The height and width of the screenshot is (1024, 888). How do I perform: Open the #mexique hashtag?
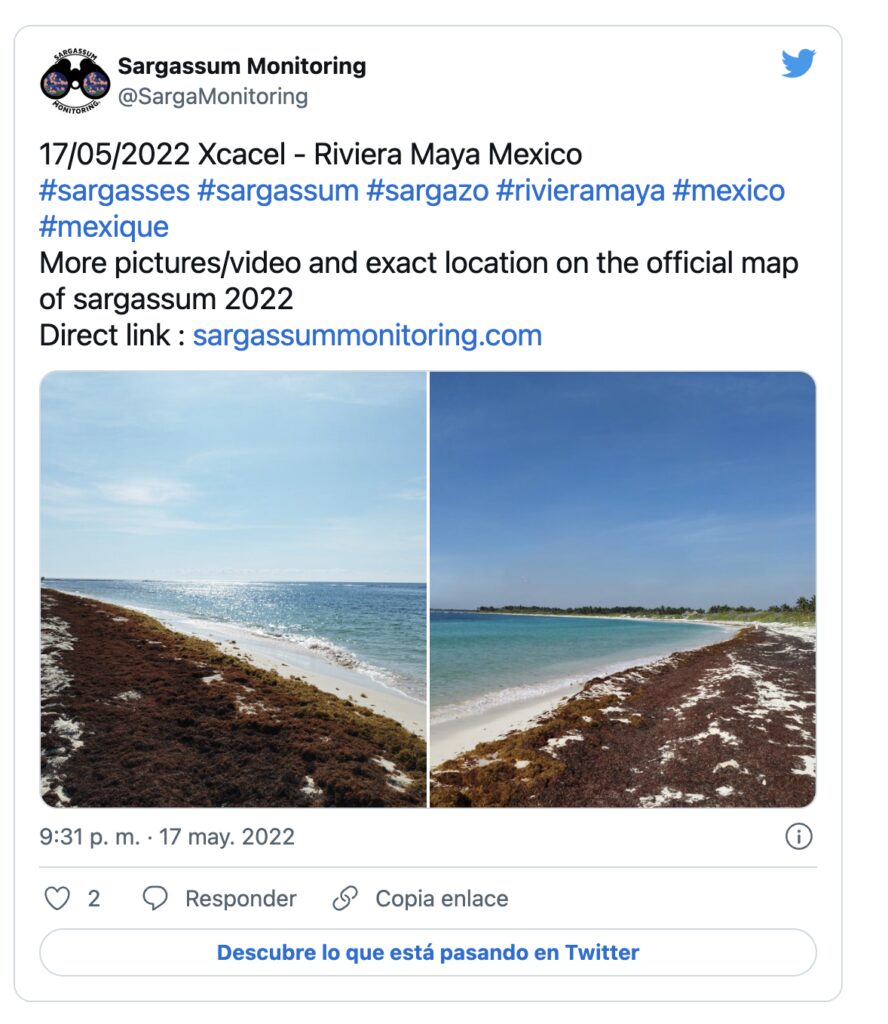(104, 226)
